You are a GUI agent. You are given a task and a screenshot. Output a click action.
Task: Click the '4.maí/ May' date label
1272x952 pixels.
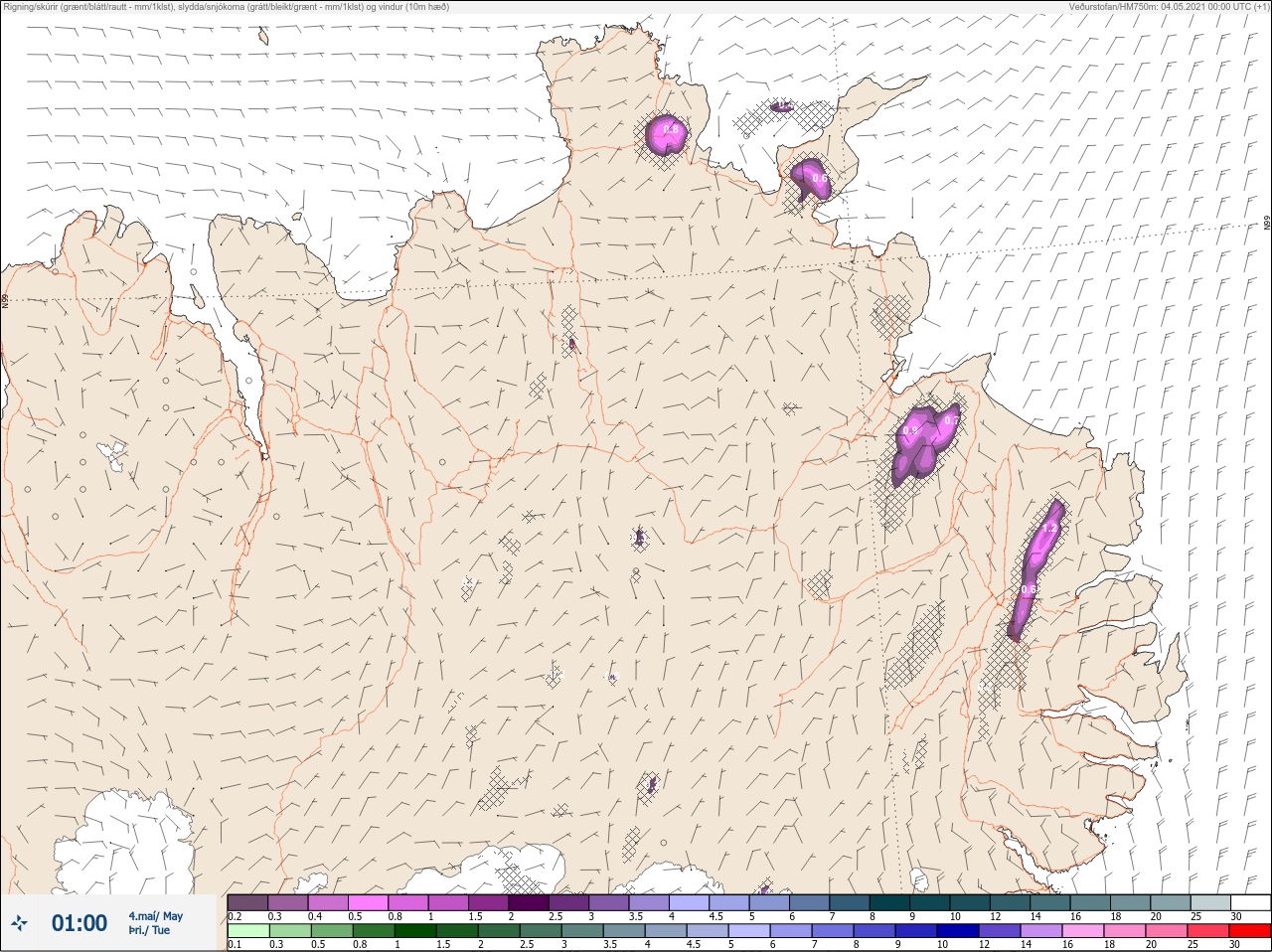pyautogui.click(x=155, y=916)
